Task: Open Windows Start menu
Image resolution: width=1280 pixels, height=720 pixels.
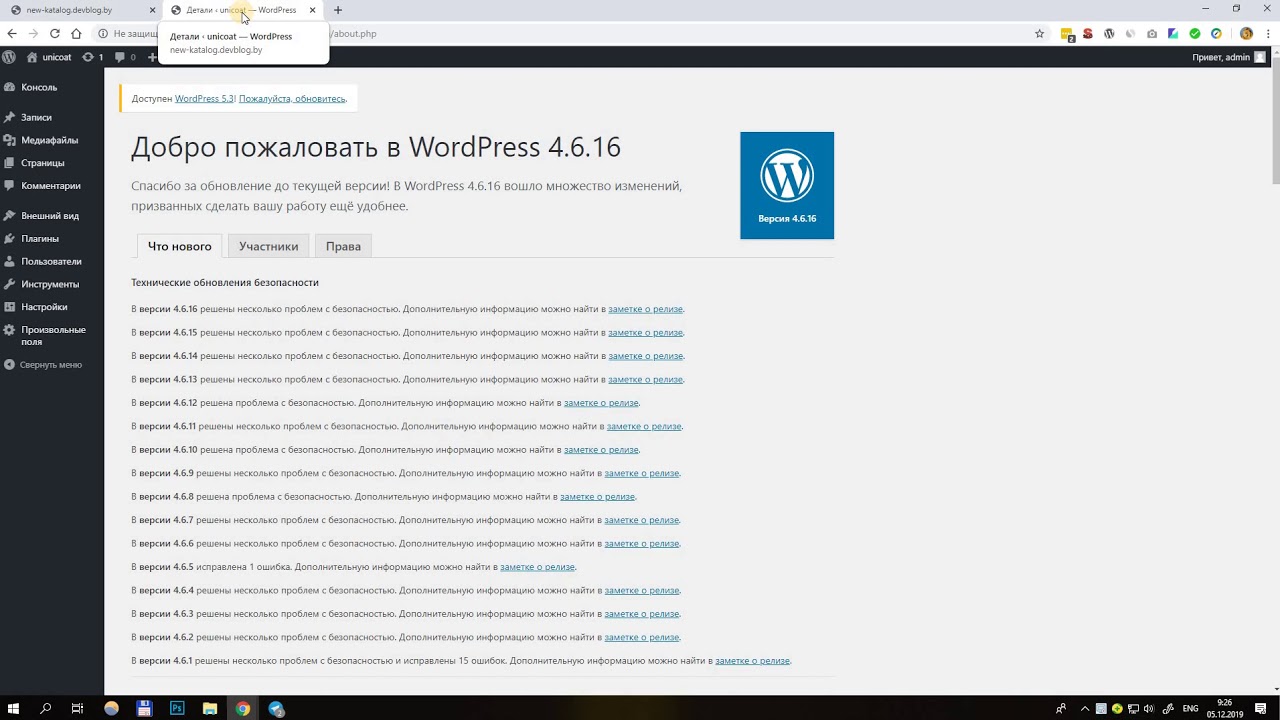Action: tap(14, 708)
